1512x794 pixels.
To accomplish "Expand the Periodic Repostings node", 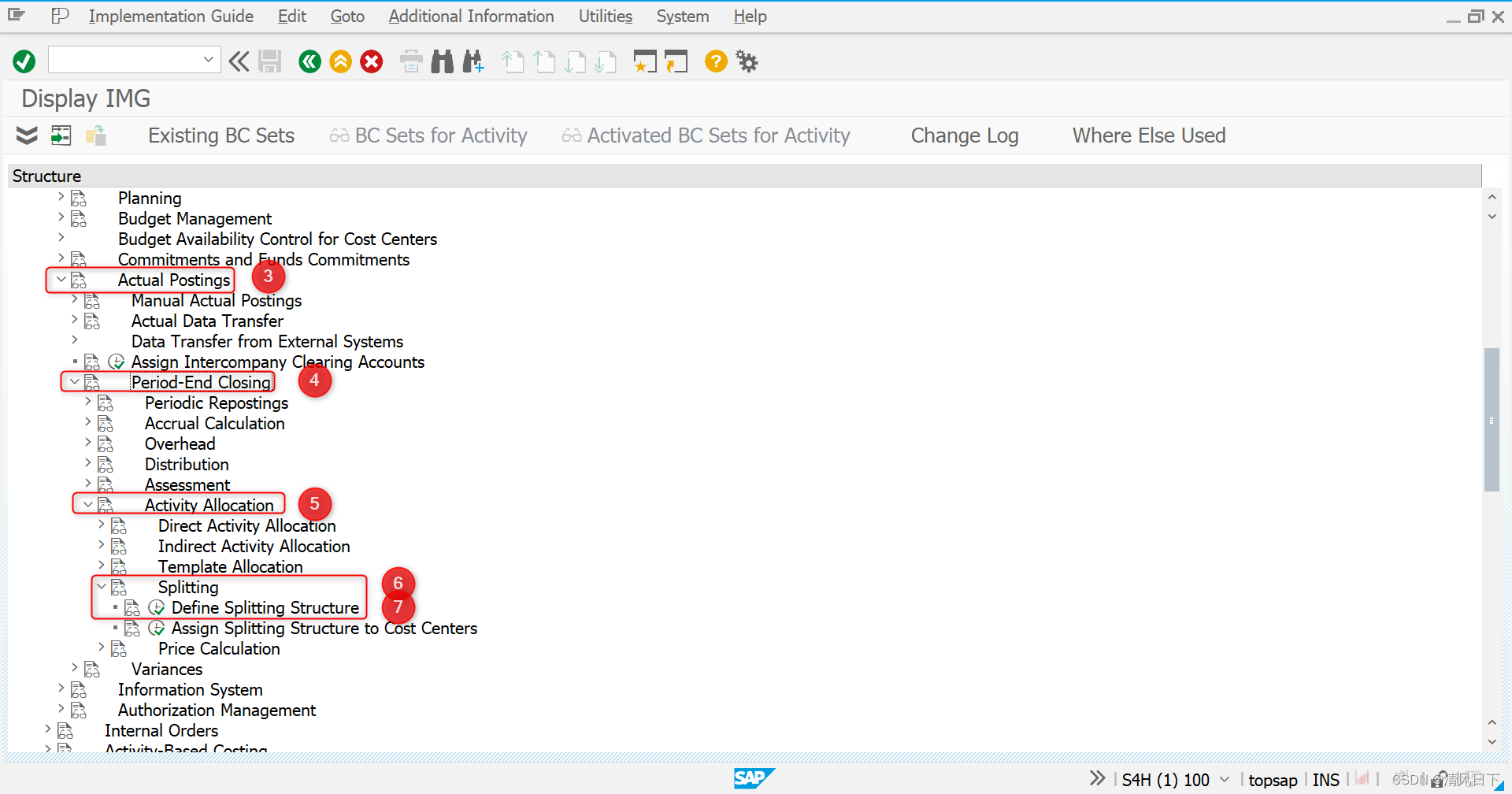I will pos(87,401).
